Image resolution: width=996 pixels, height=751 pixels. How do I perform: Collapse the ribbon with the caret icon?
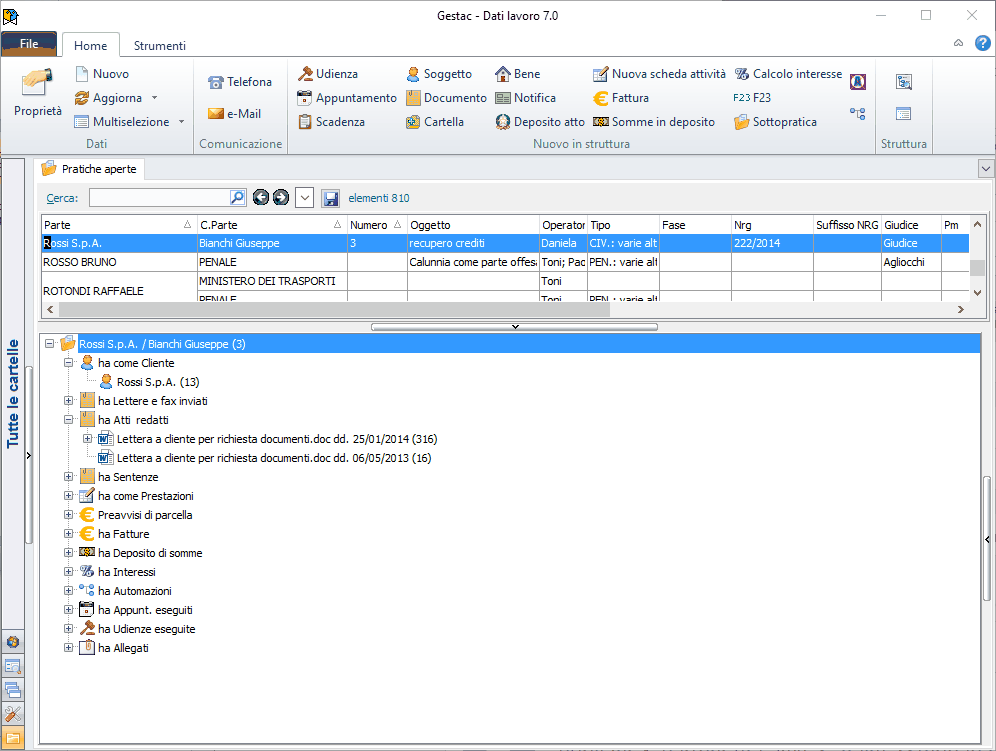[x=959, y=43]
